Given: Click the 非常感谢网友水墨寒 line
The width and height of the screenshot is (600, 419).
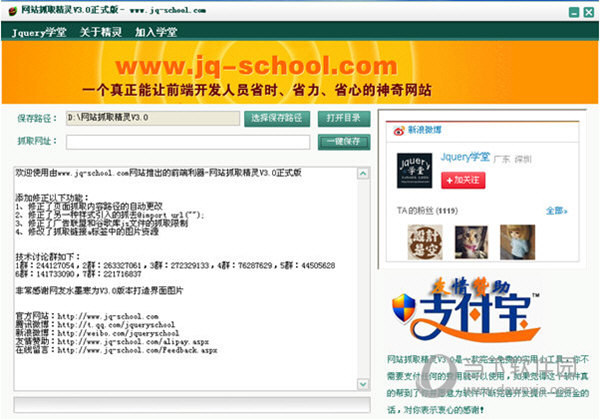Looking at the screenshot, I should 99,291.
